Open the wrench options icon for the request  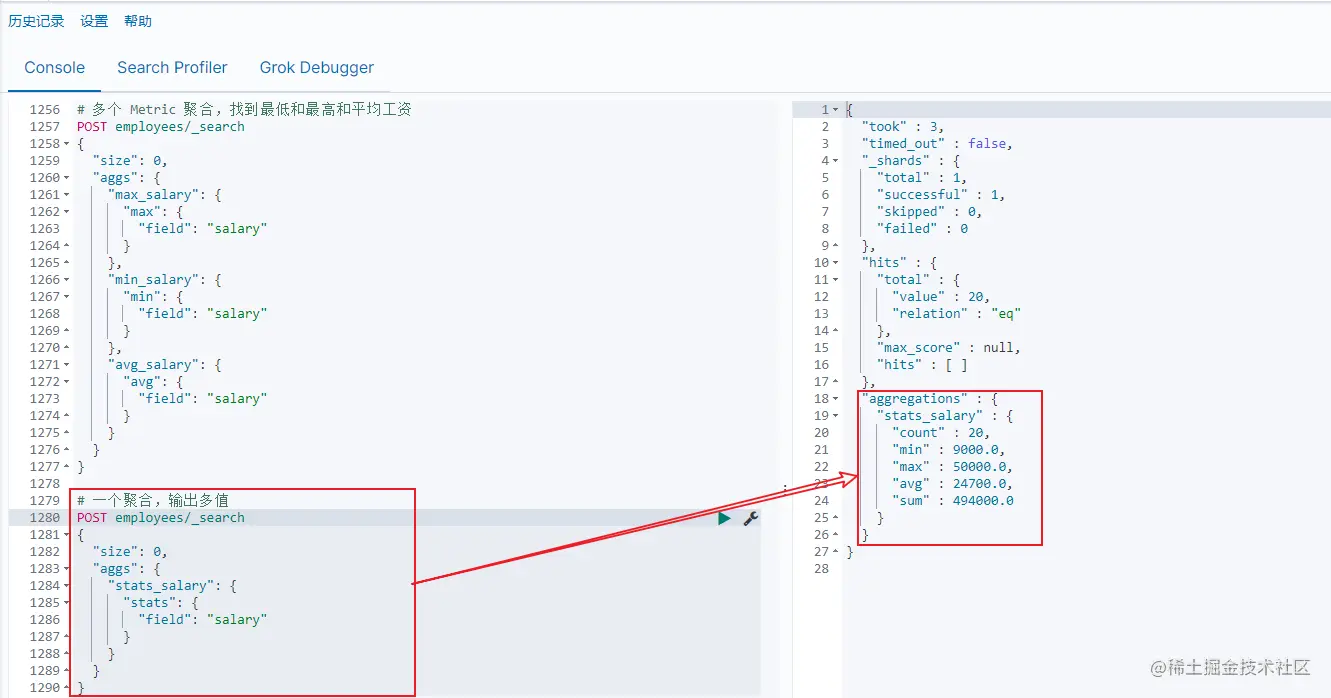point(751,518)
